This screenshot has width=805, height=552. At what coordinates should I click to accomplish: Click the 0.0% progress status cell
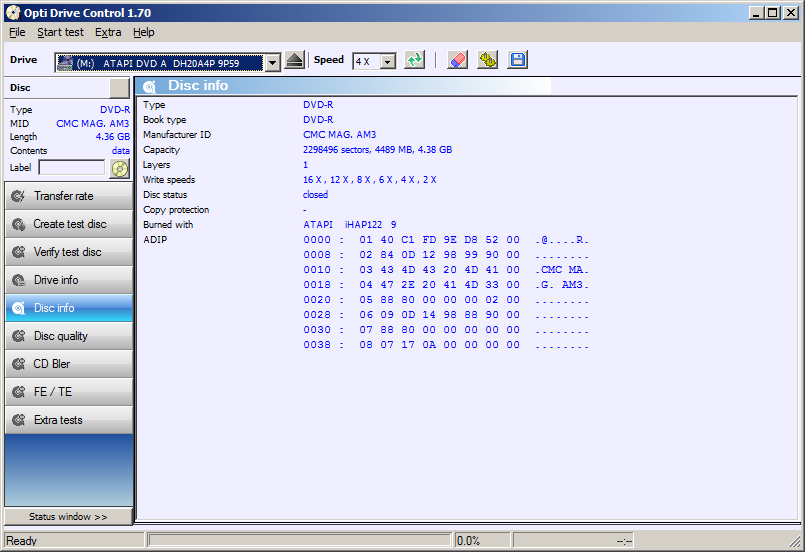pyautogui.click(x=482, y=540)
